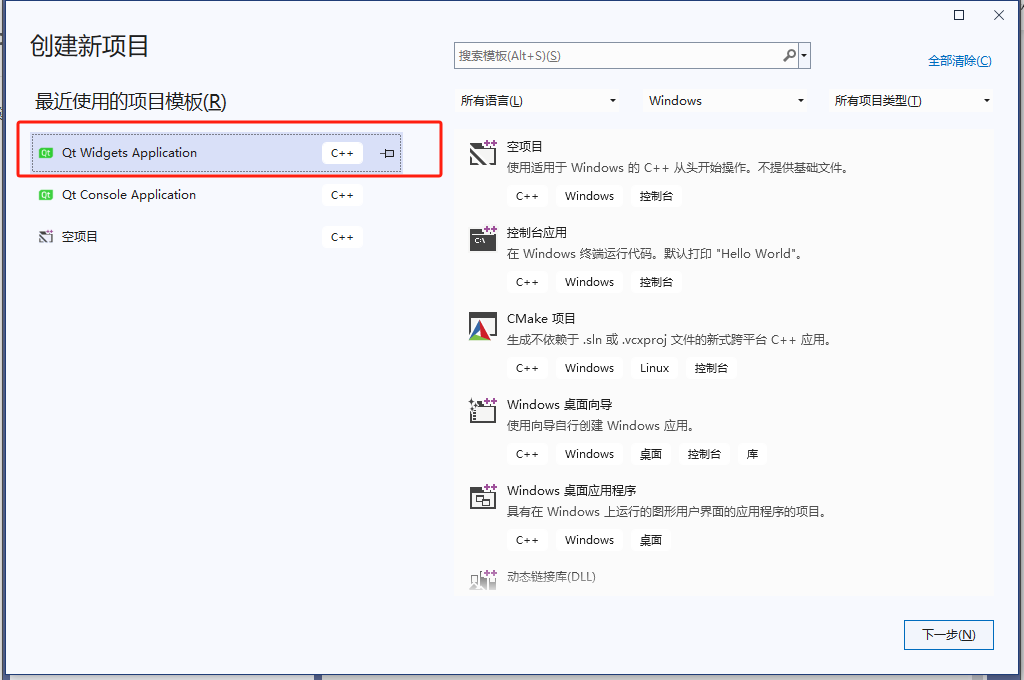Select Qt Console Application recent template

pos(217,195)
